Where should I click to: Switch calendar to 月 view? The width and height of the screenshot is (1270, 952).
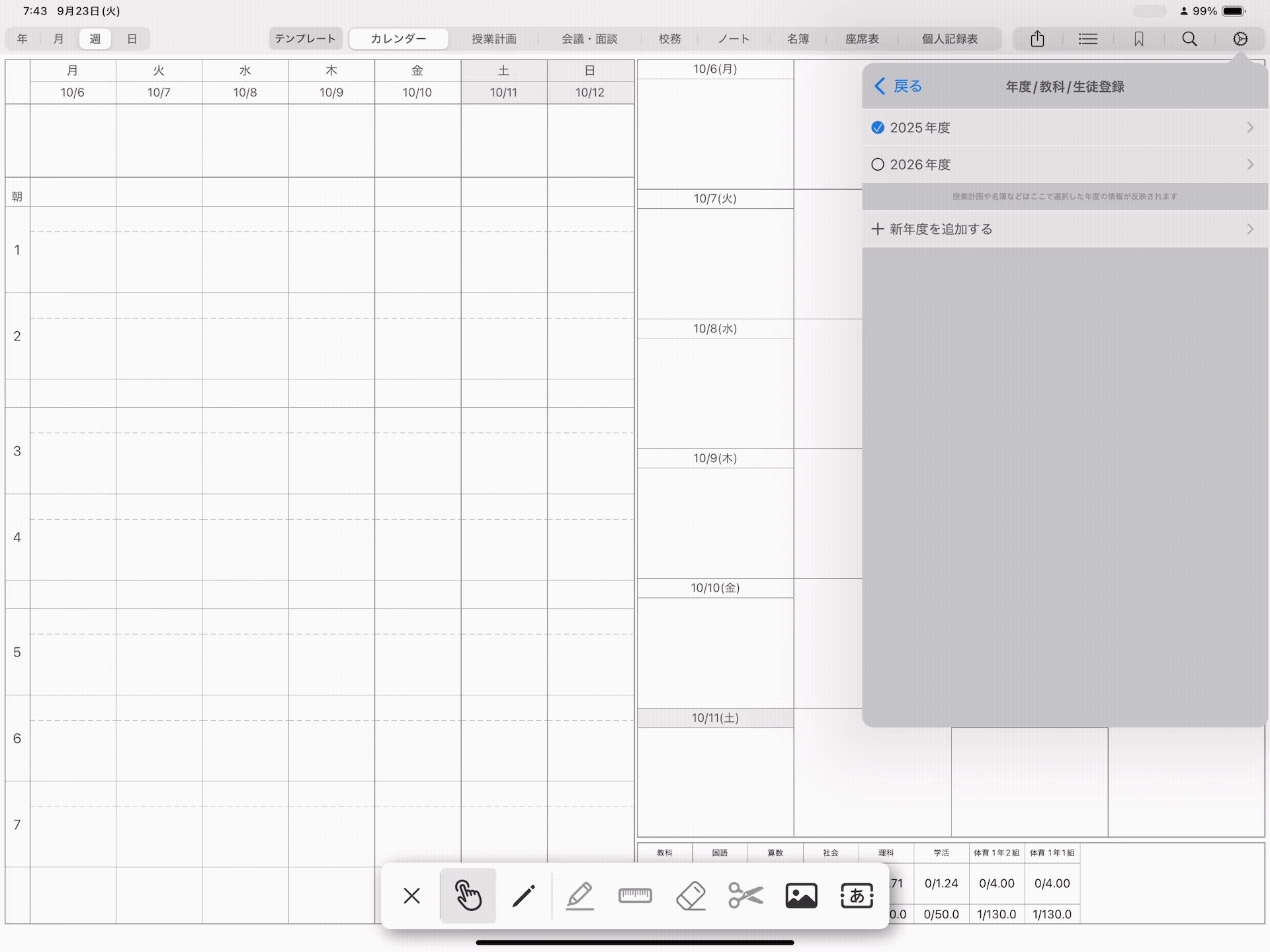[58, 39]
